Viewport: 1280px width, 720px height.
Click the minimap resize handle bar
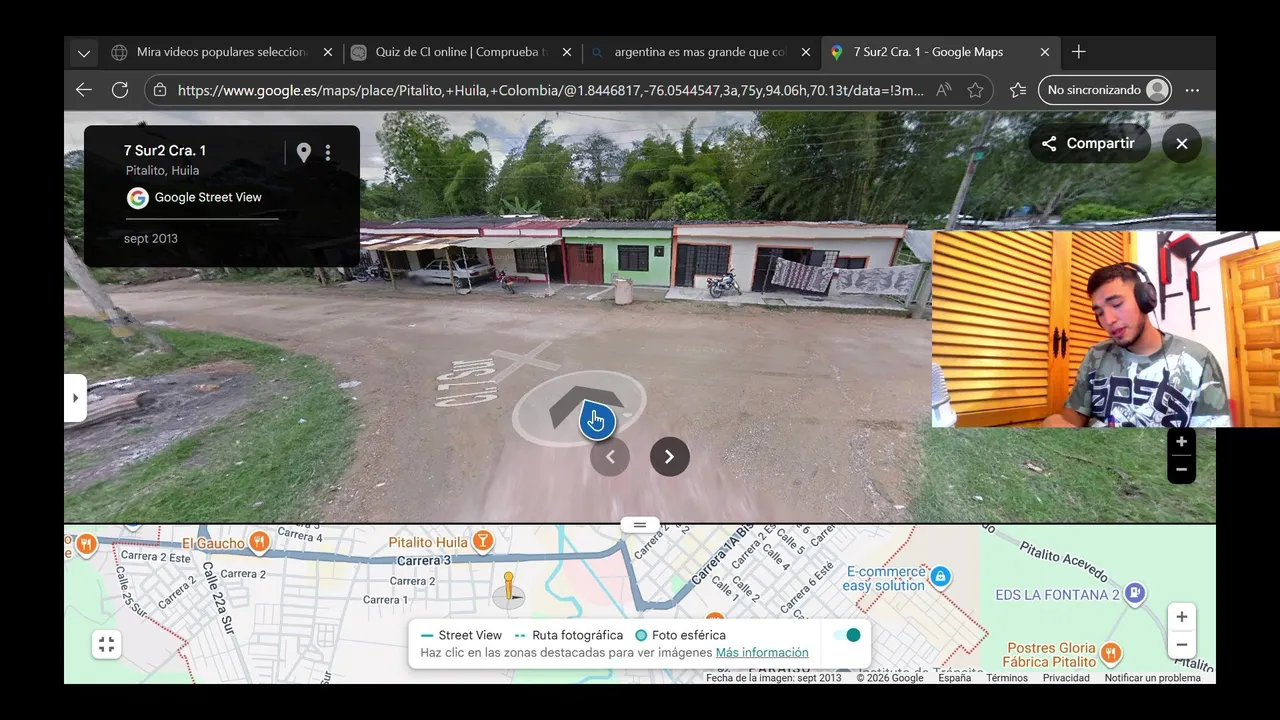pos(640,525)
